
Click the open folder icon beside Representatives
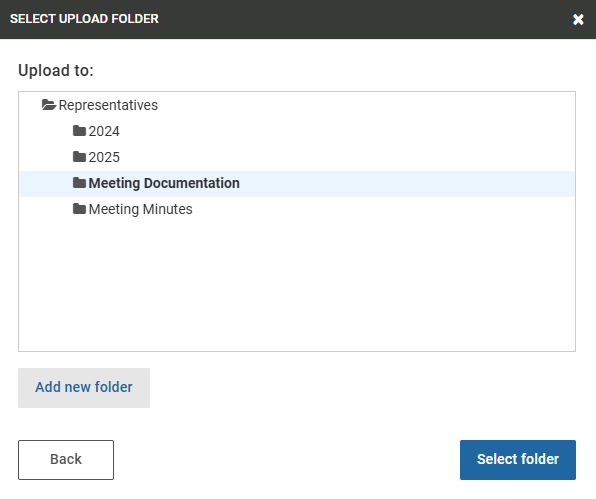(49, 105)
